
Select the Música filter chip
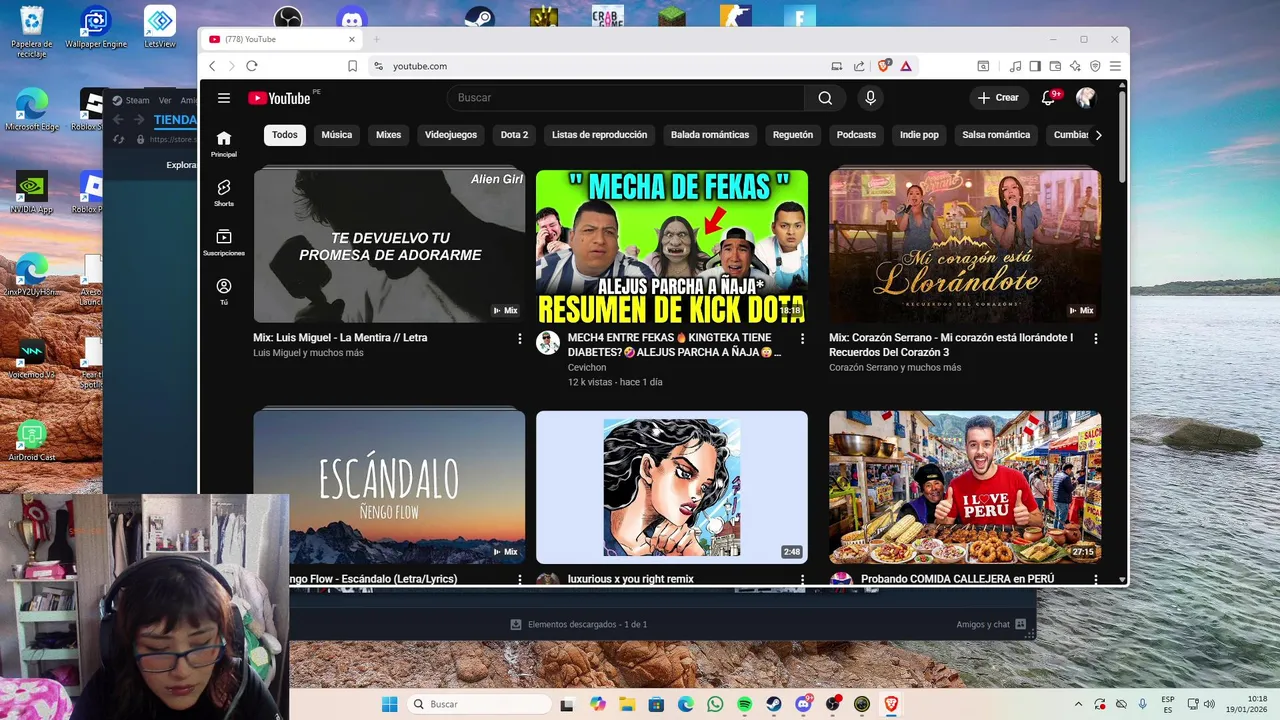337,135
